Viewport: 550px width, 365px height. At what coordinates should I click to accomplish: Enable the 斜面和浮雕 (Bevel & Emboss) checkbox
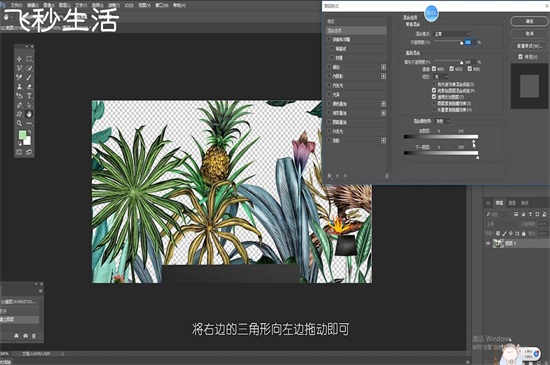[x=329, y=39]
